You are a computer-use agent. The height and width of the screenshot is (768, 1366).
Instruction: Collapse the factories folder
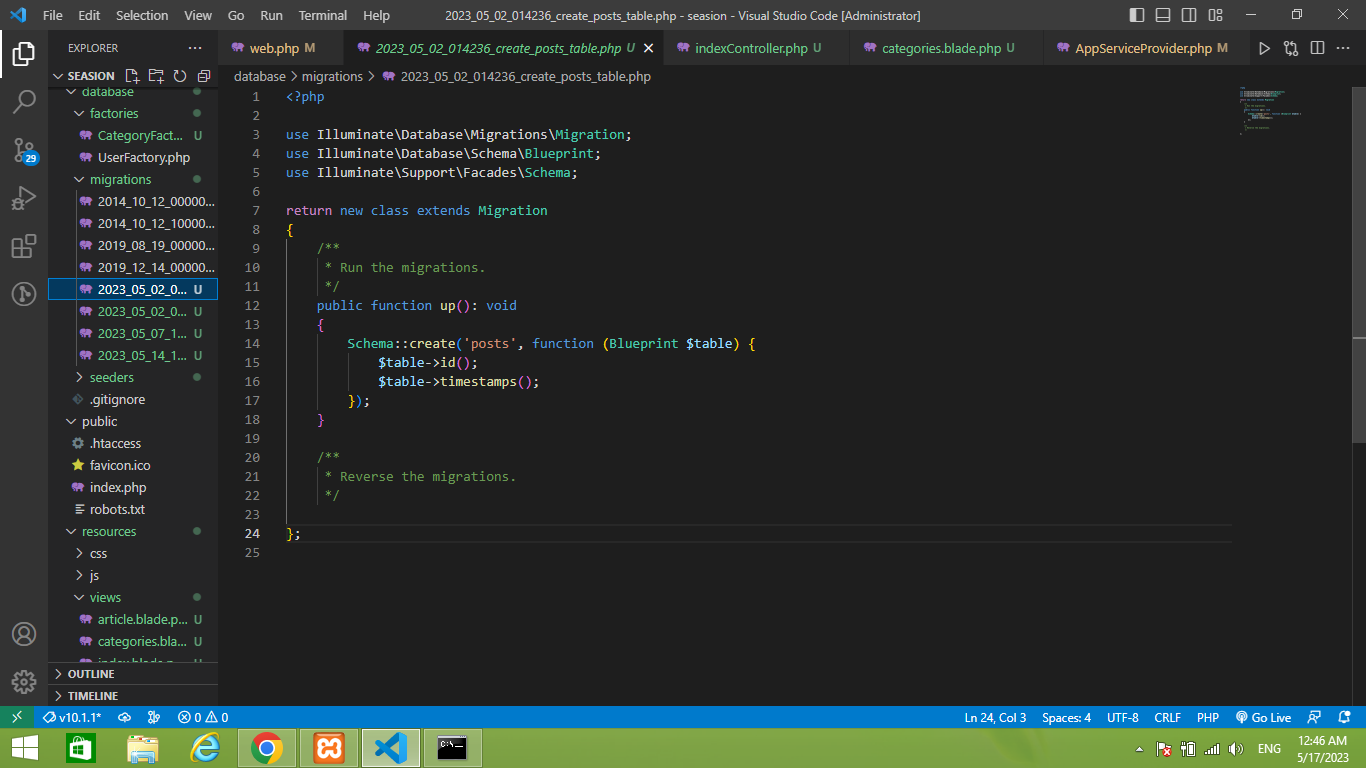point(133,113)
